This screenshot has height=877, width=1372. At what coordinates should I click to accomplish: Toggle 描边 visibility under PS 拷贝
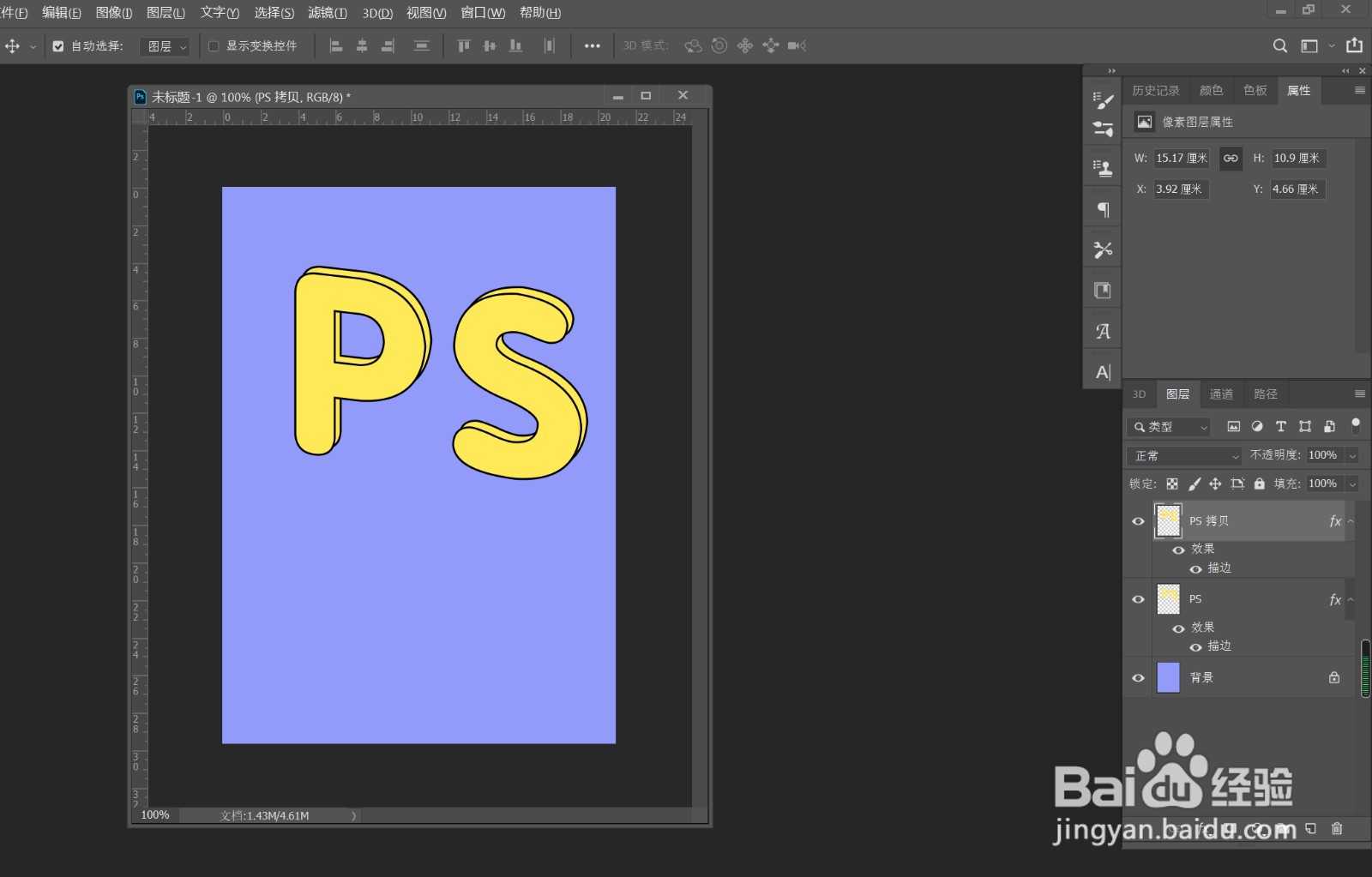(1195, 568)
